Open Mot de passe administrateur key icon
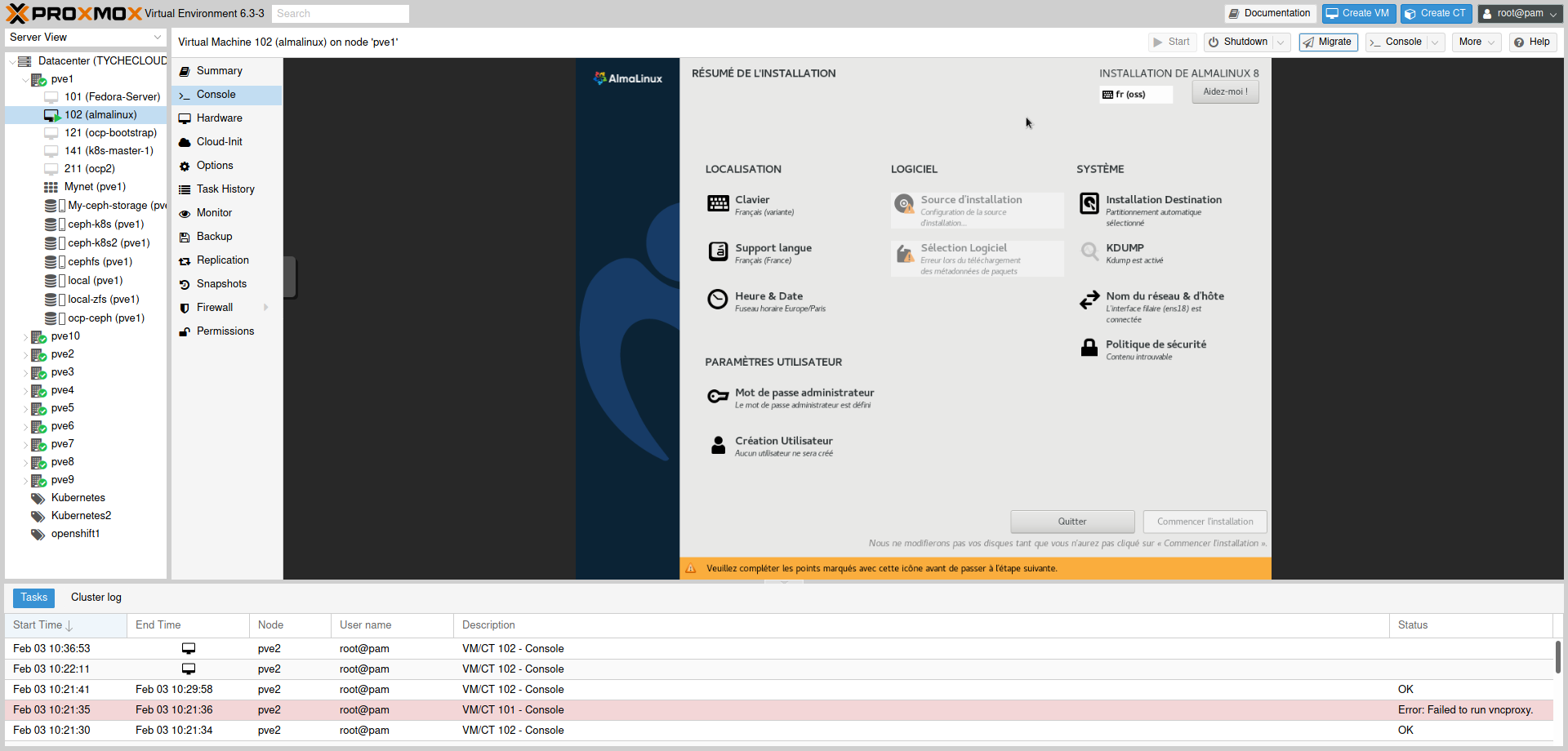 (718, 397)
